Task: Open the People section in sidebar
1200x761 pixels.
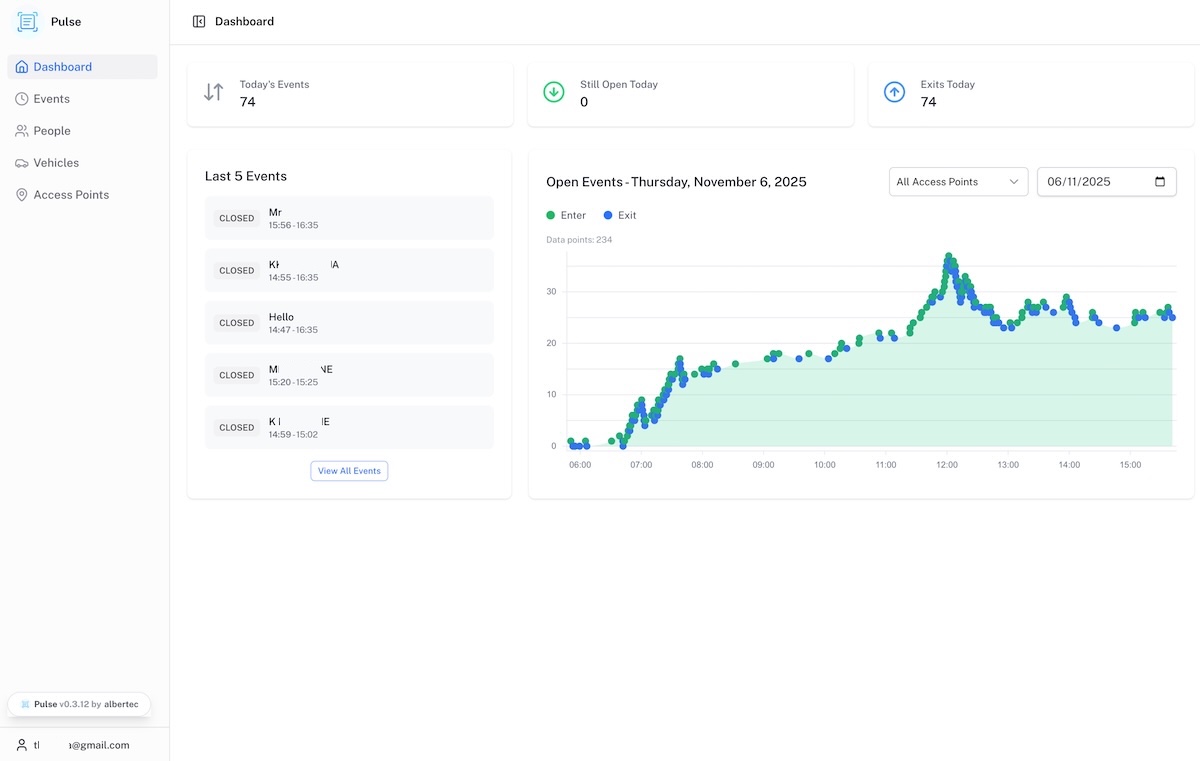Action: coord(51,131)
